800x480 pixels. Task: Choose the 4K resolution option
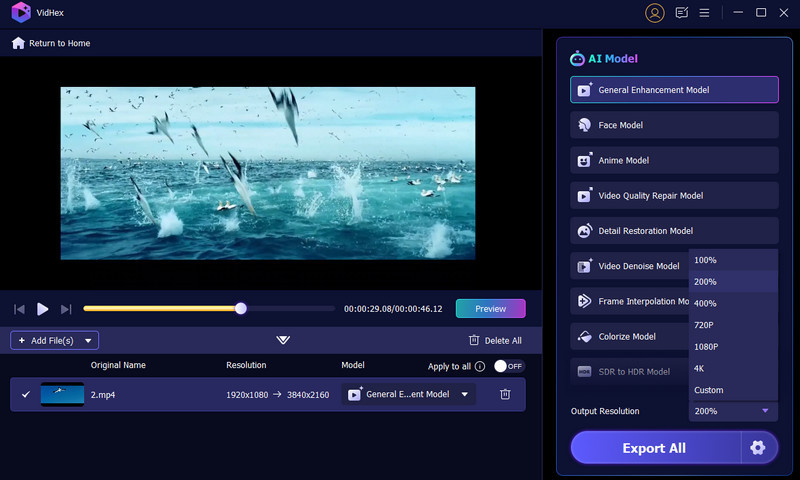tap(702, 368)
